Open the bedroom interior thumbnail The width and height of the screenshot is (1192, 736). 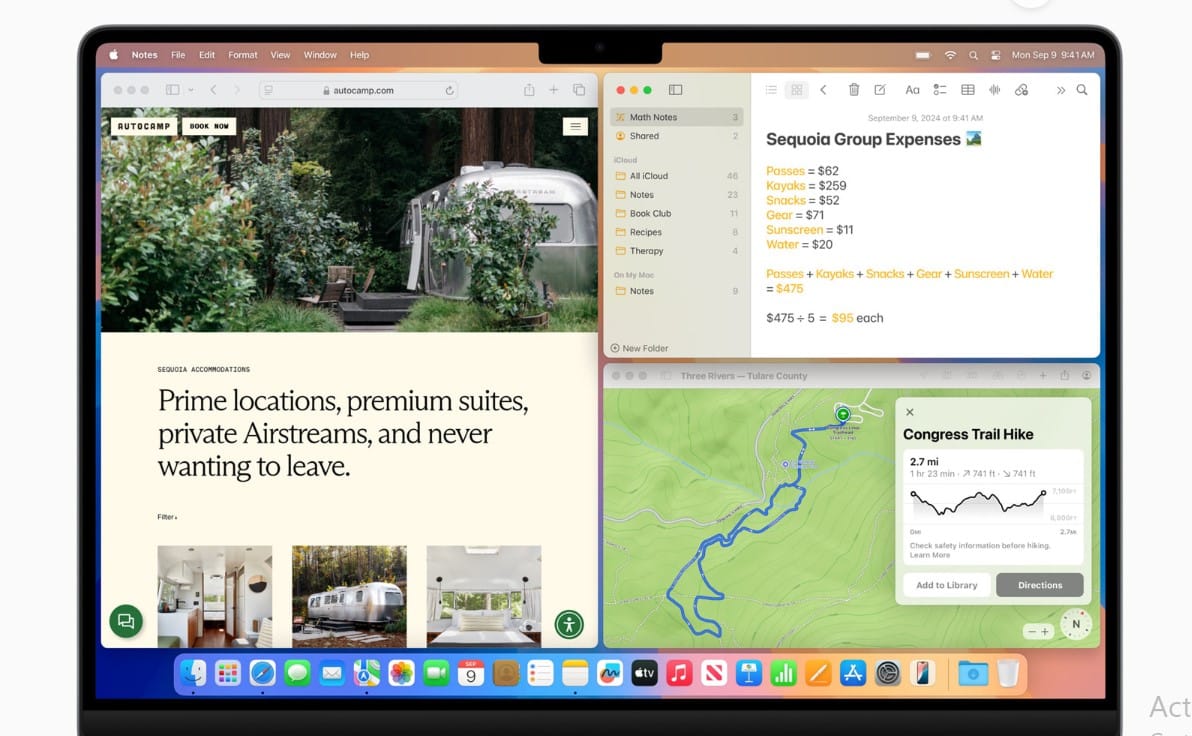[x=483, y=596]
